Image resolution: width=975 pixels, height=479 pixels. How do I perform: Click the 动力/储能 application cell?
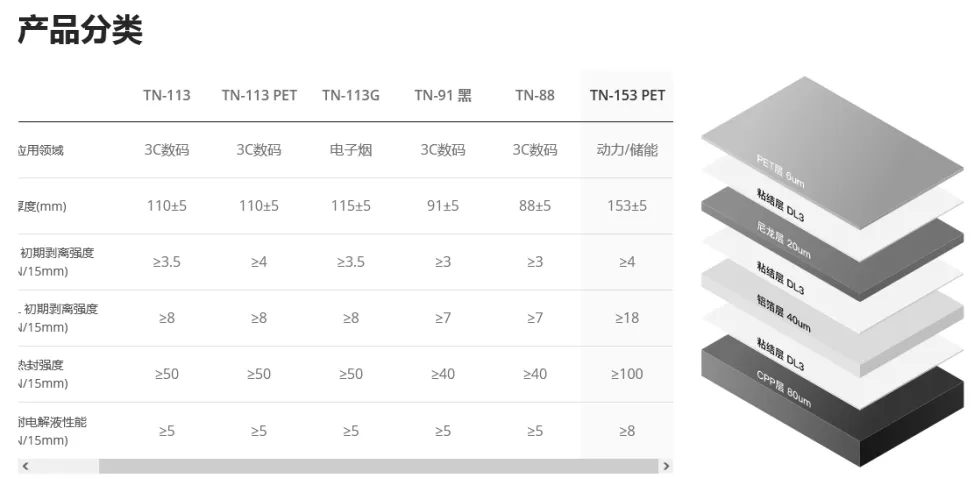pyautogui.click(x=627, y=150)
